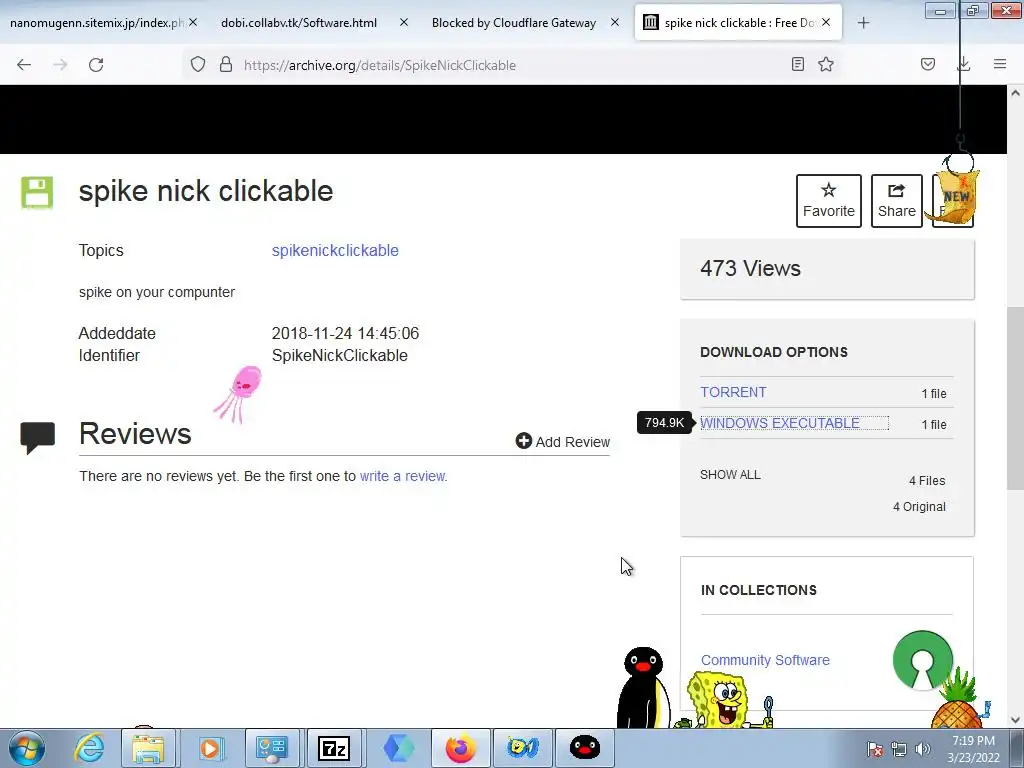
Task: Switch to Blocked by Cloudflare Gateway tab
Action: [514, 23]
